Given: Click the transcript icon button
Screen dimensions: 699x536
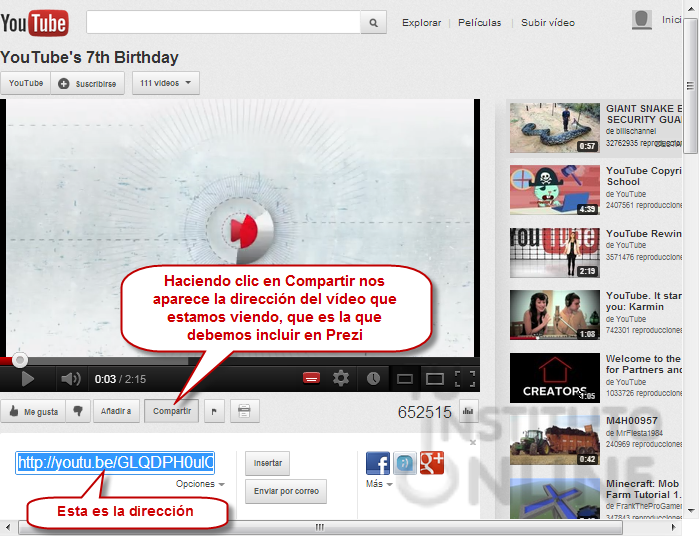Looking at the screenshot, I should tap(244, 411).
